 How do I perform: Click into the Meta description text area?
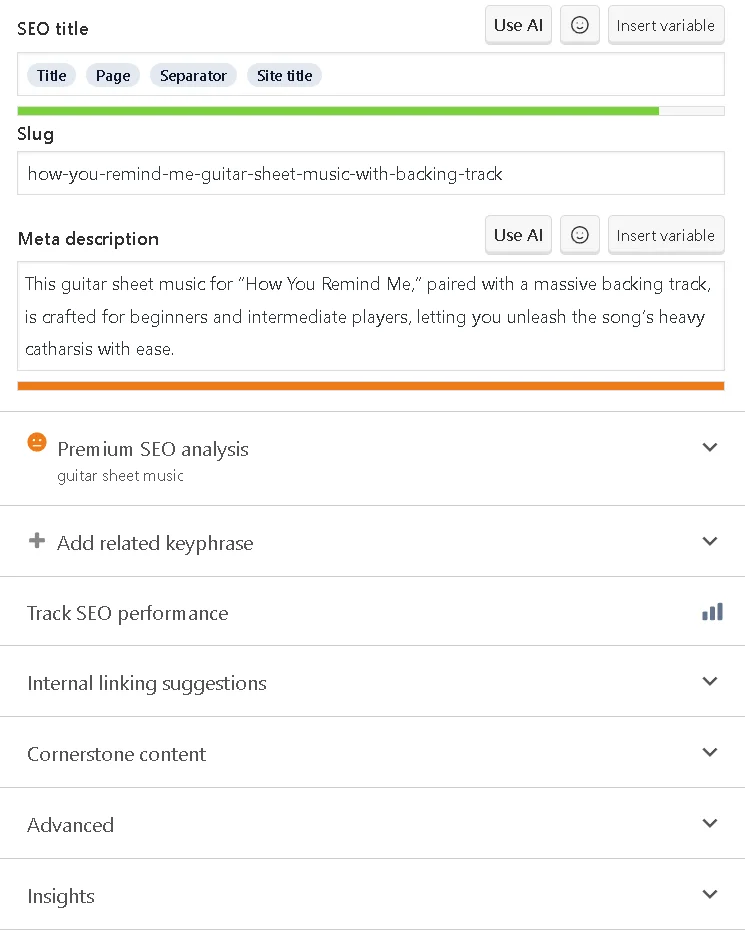pos(371,317)
